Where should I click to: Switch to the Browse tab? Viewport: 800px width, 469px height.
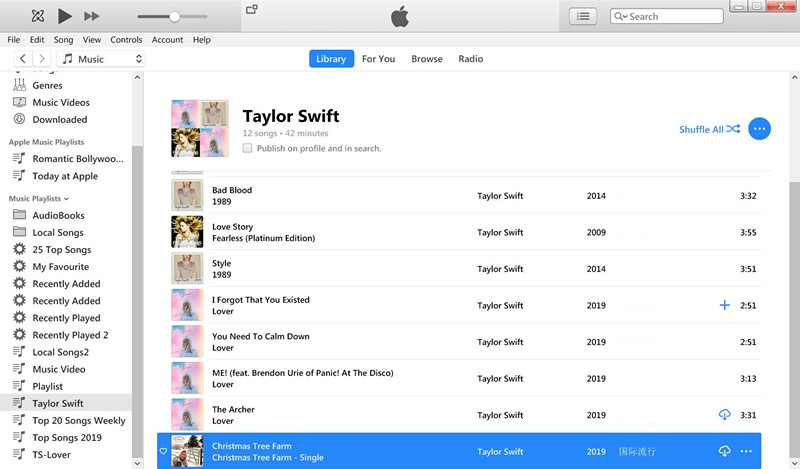pyautogui.click(x=427, y=59)
